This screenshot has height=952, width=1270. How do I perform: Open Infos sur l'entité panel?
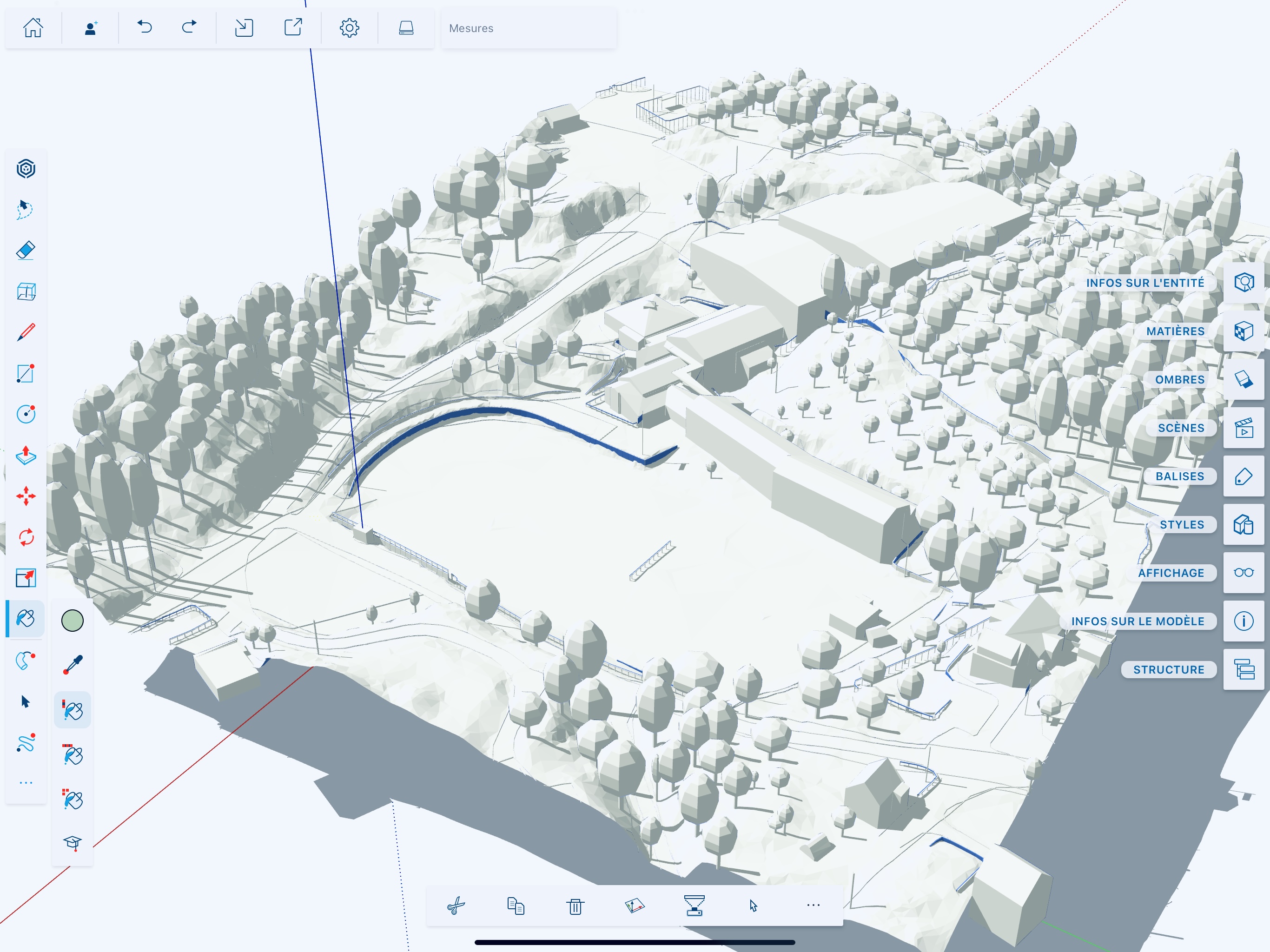coord(1243,283)
